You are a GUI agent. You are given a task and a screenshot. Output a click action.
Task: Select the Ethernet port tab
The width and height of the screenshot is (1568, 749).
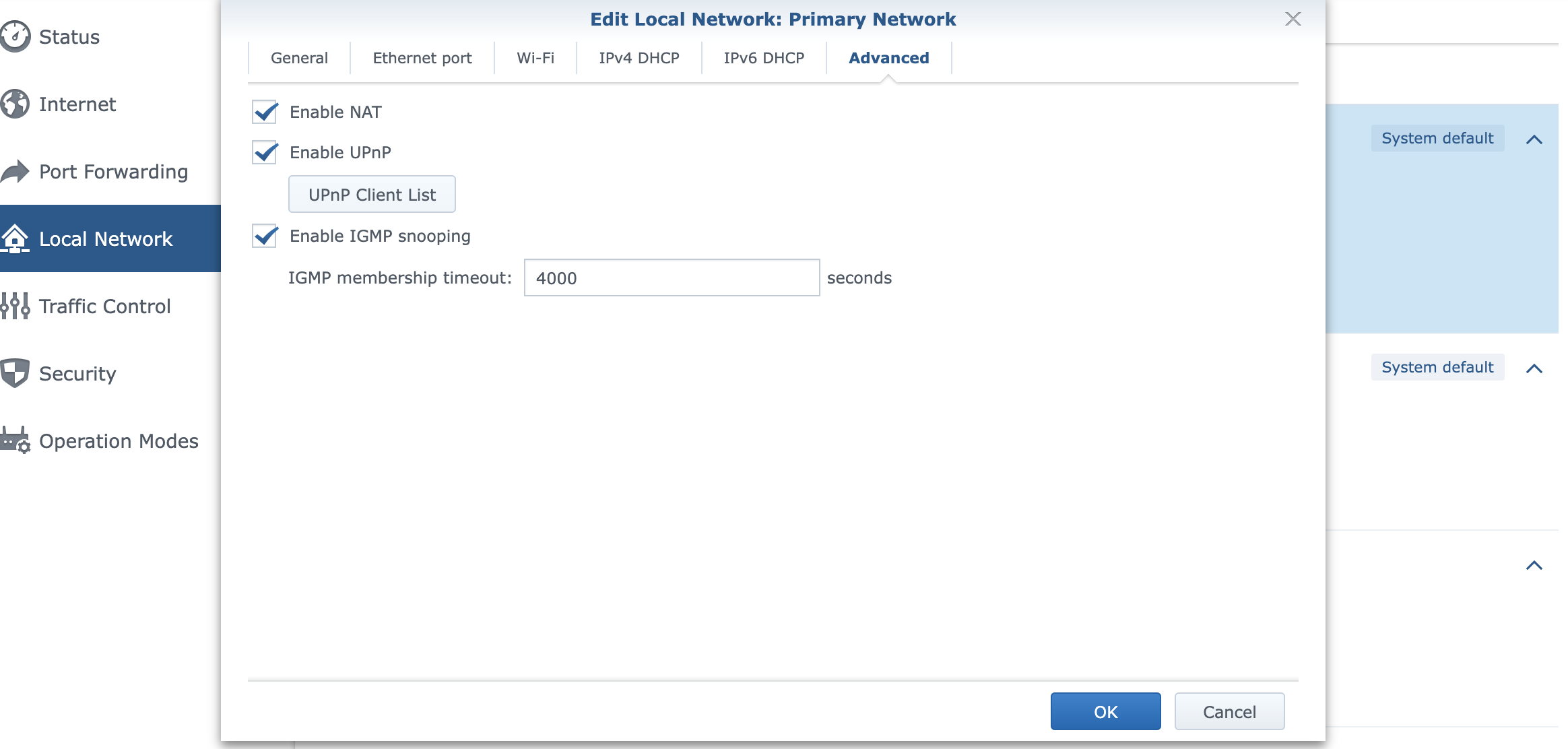click(422, 58)
